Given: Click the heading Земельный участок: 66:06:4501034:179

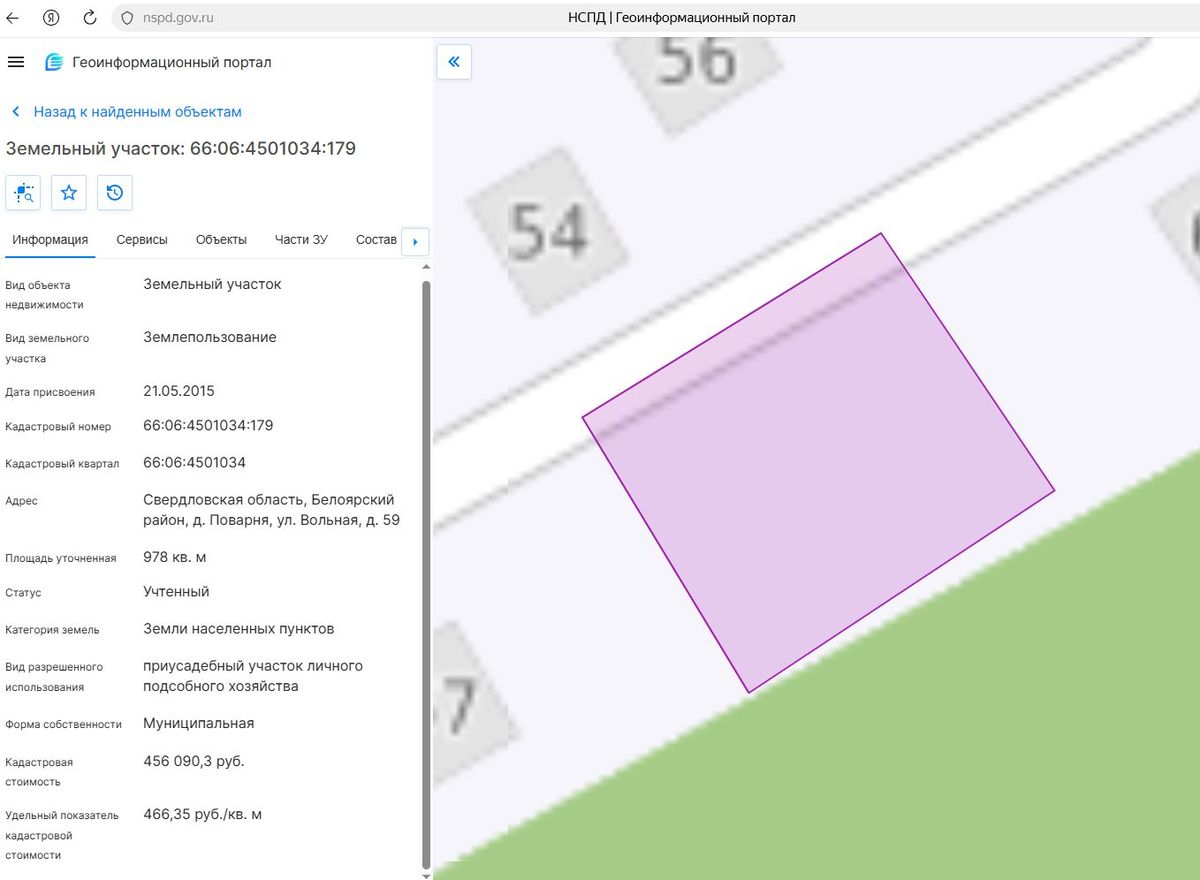Looking at the screenshot, I should point(181,149).
